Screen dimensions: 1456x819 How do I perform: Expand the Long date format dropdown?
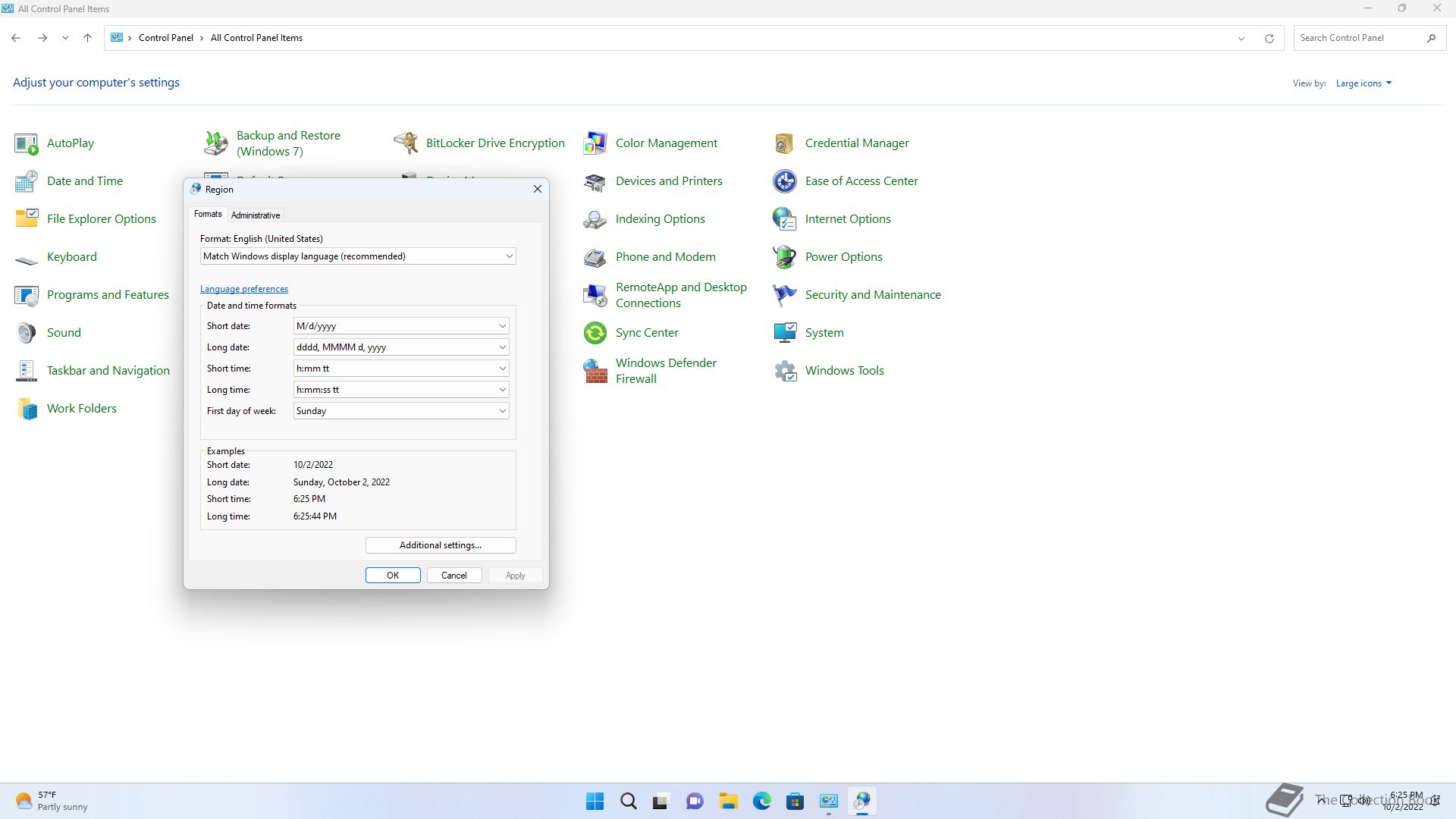tap(401, 347)
